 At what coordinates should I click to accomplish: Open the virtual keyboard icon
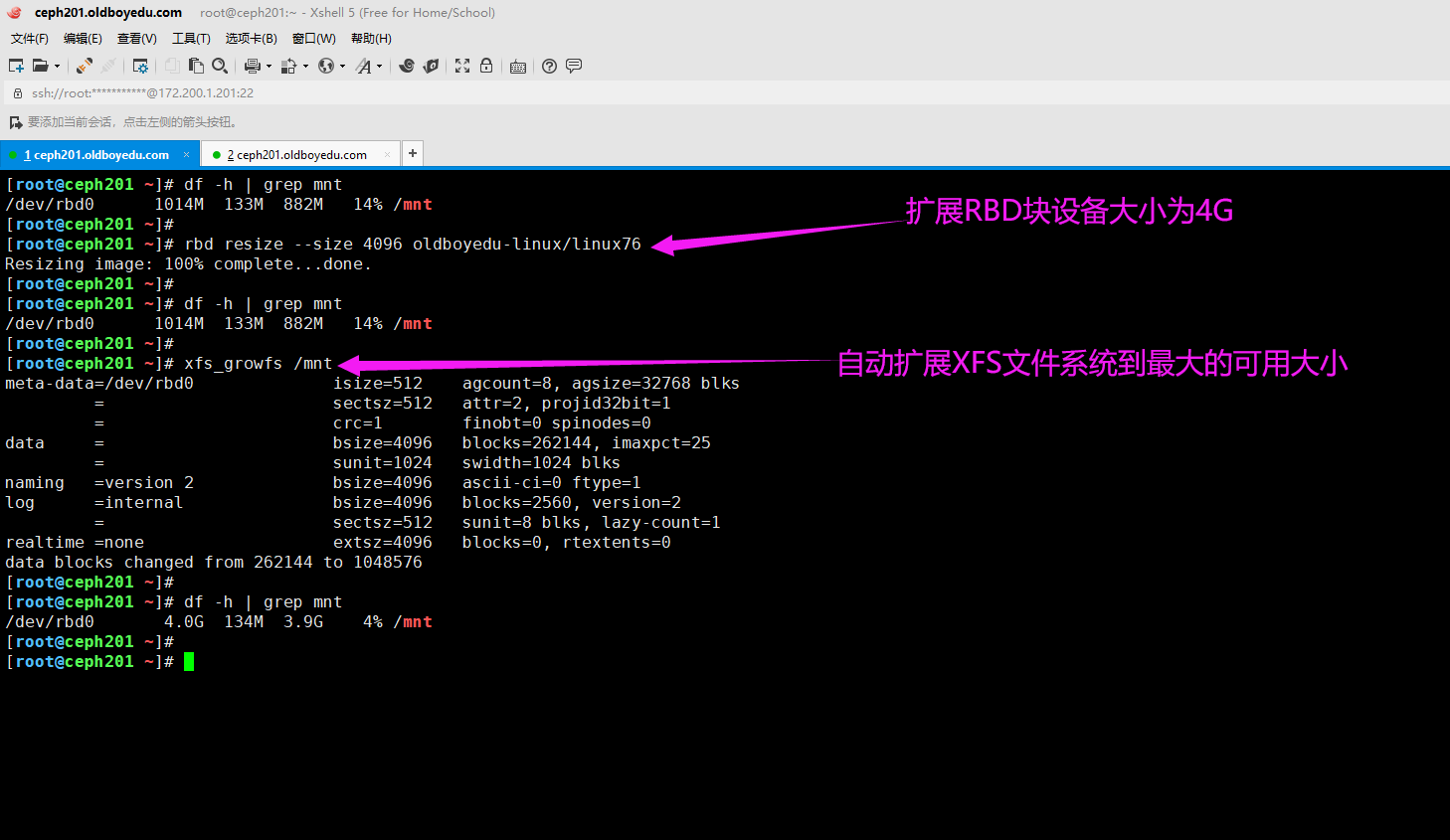click(518, 67)
